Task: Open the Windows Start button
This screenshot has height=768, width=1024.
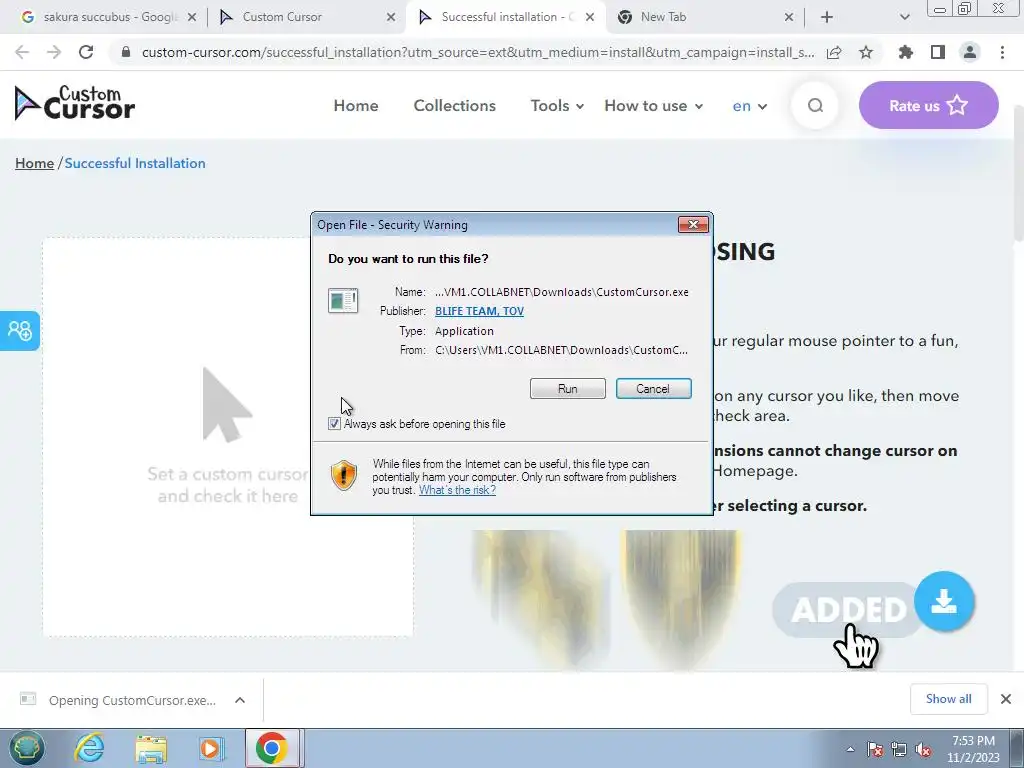Action: click(26, 748)
